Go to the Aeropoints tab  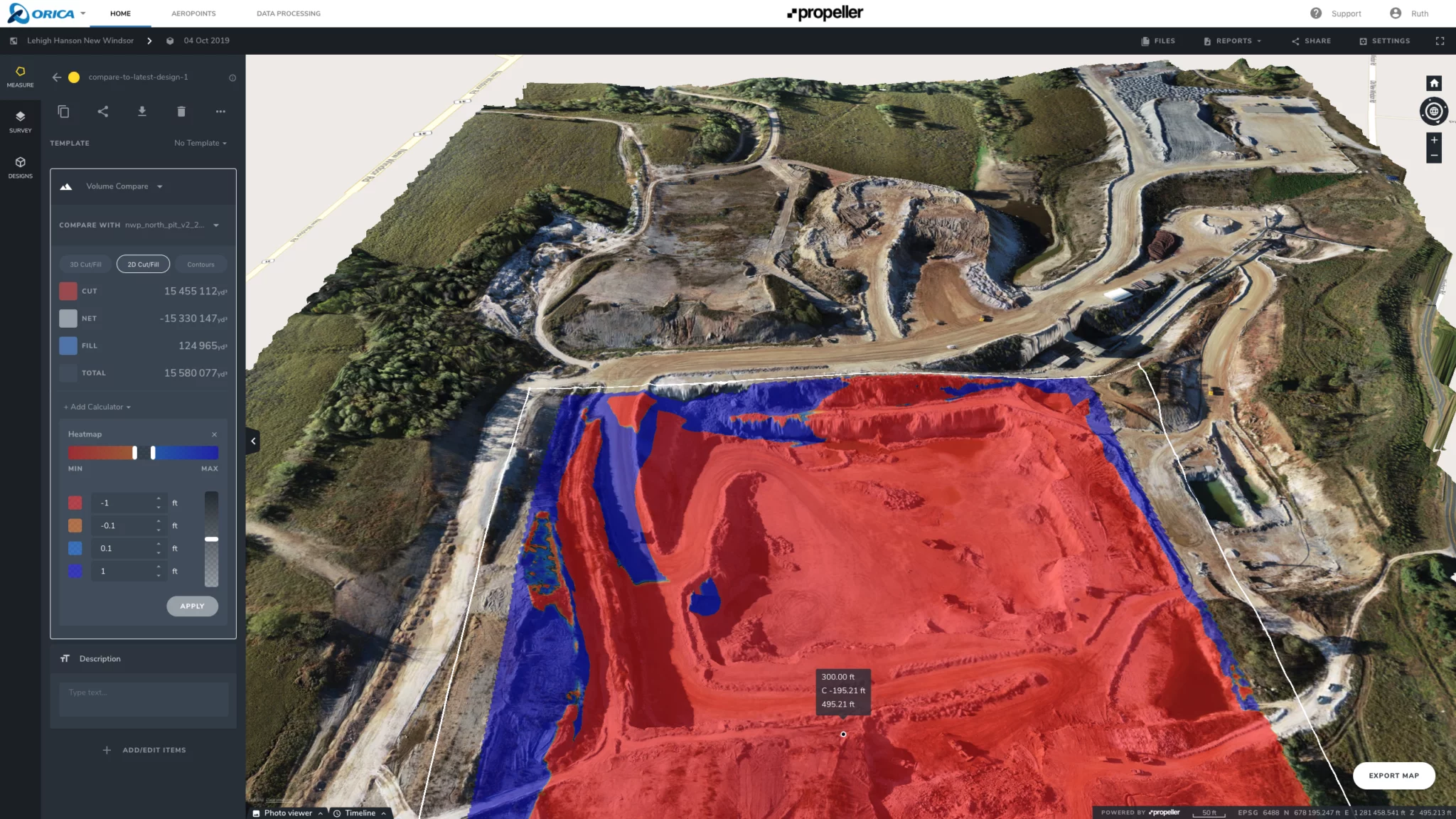[x=193, y=14]
